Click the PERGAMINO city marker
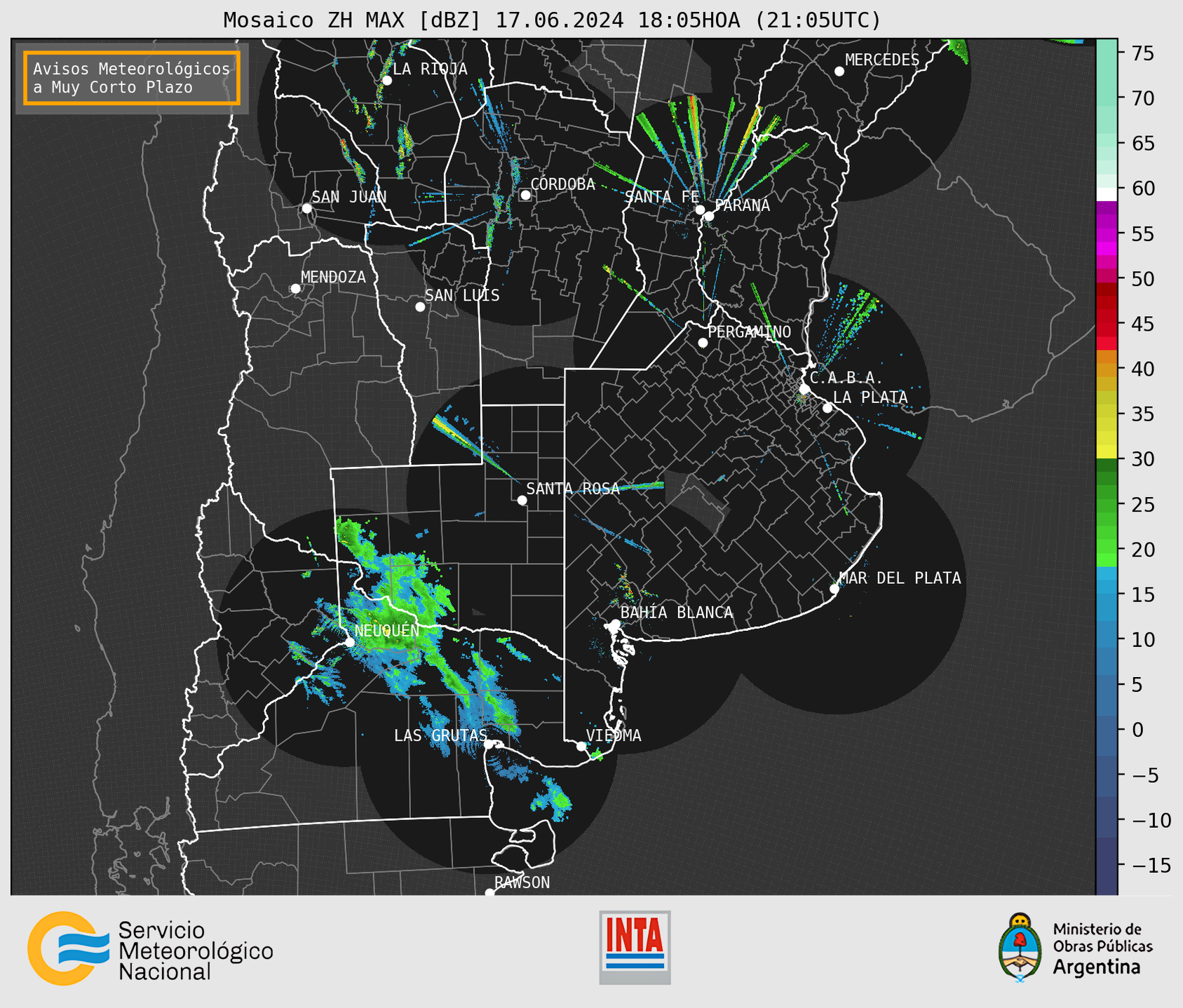Viewport: 1183px width, 1008px height. coord(703,343)
